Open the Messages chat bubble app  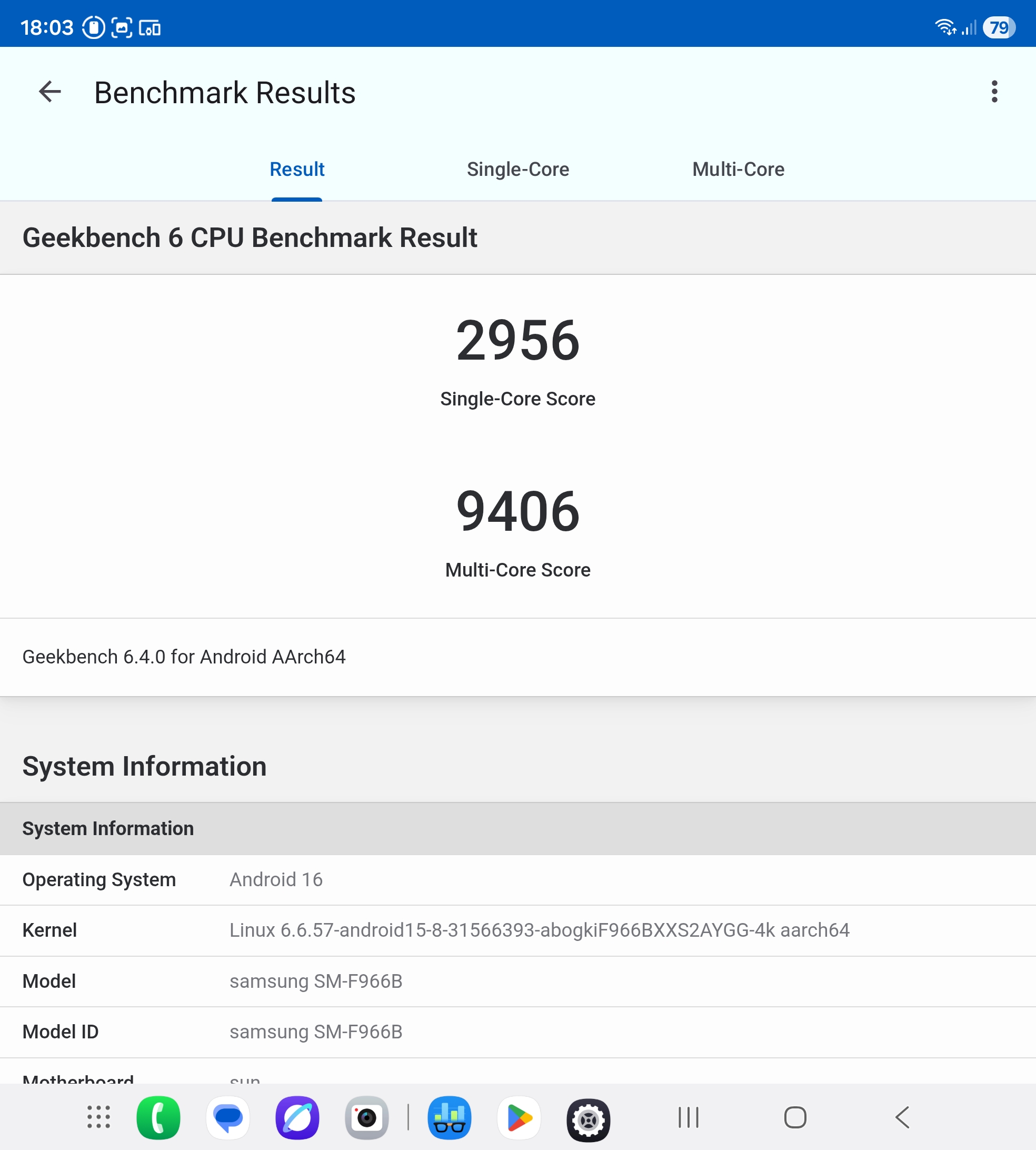(x=228, y=1117)
